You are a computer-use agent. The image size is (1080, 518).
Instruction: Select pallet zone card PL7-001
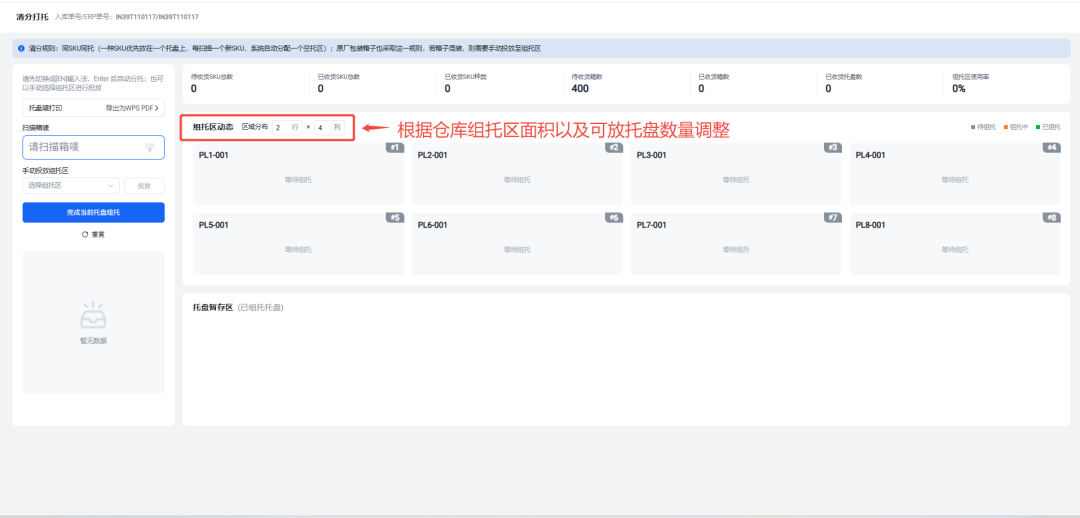click(x=736, y=245)
